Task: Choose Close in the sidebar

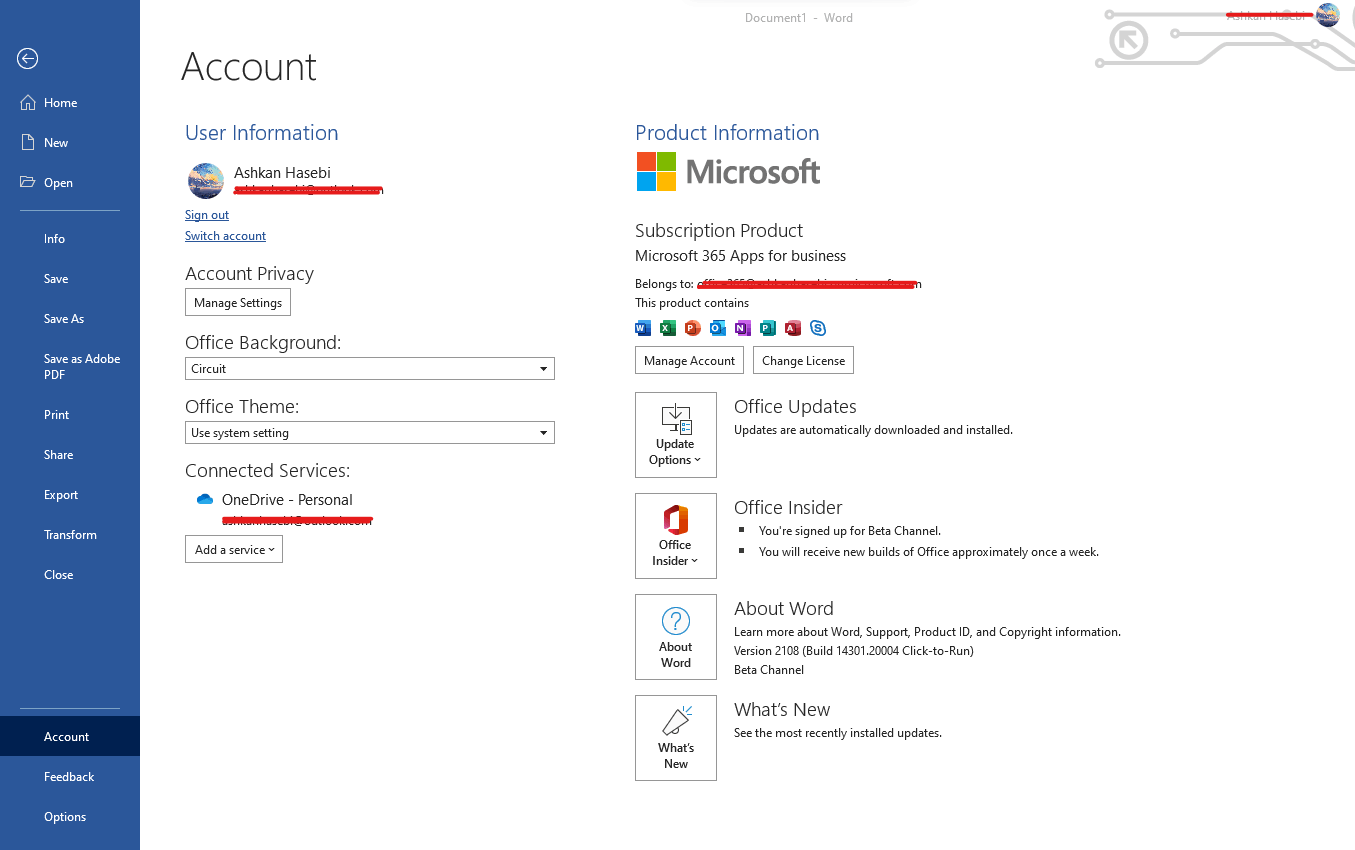Action: pyautogui.click(x=70, y=575)
